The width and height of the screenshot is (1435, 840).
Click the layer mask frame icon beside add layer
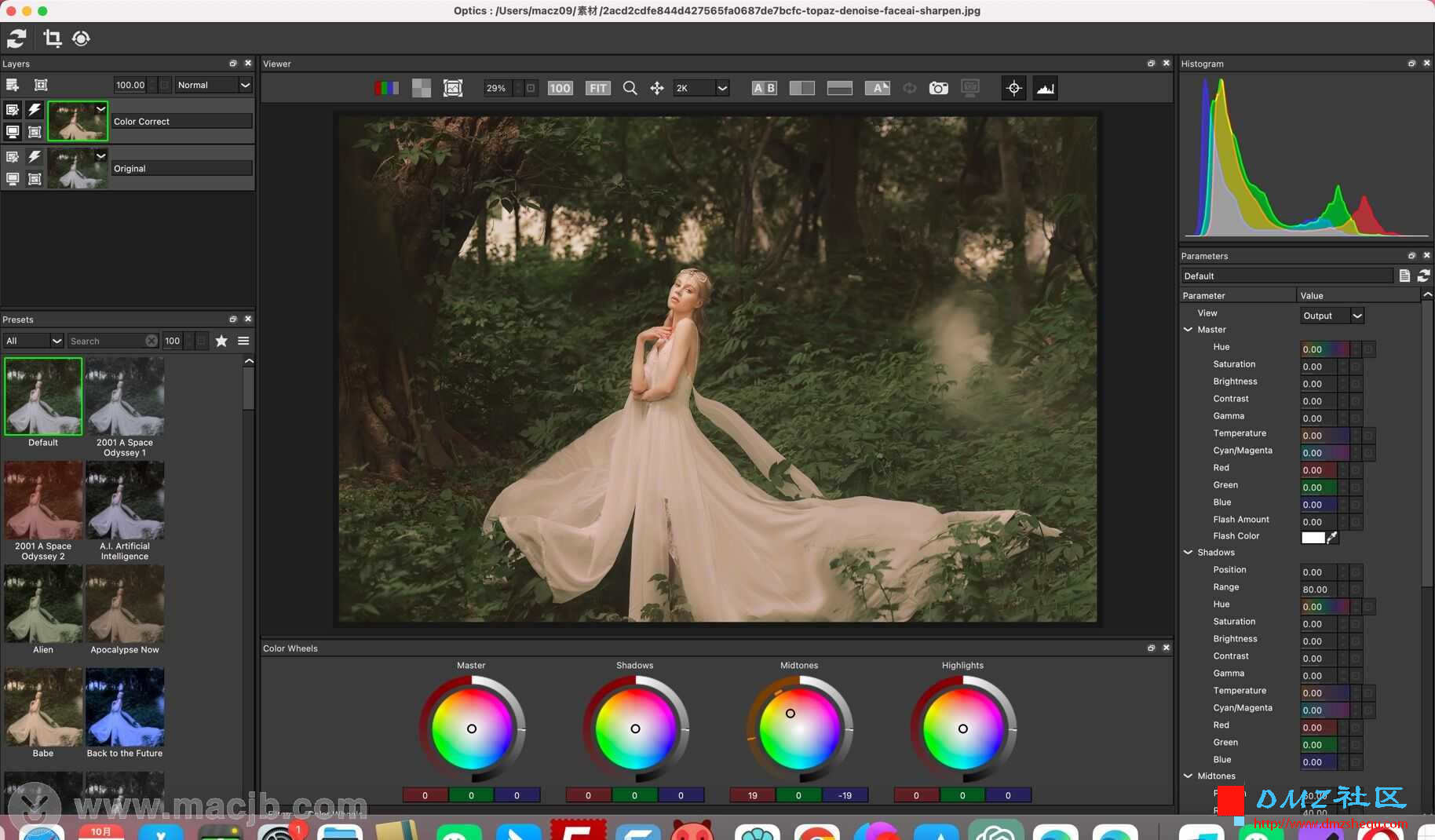point(41,85)
